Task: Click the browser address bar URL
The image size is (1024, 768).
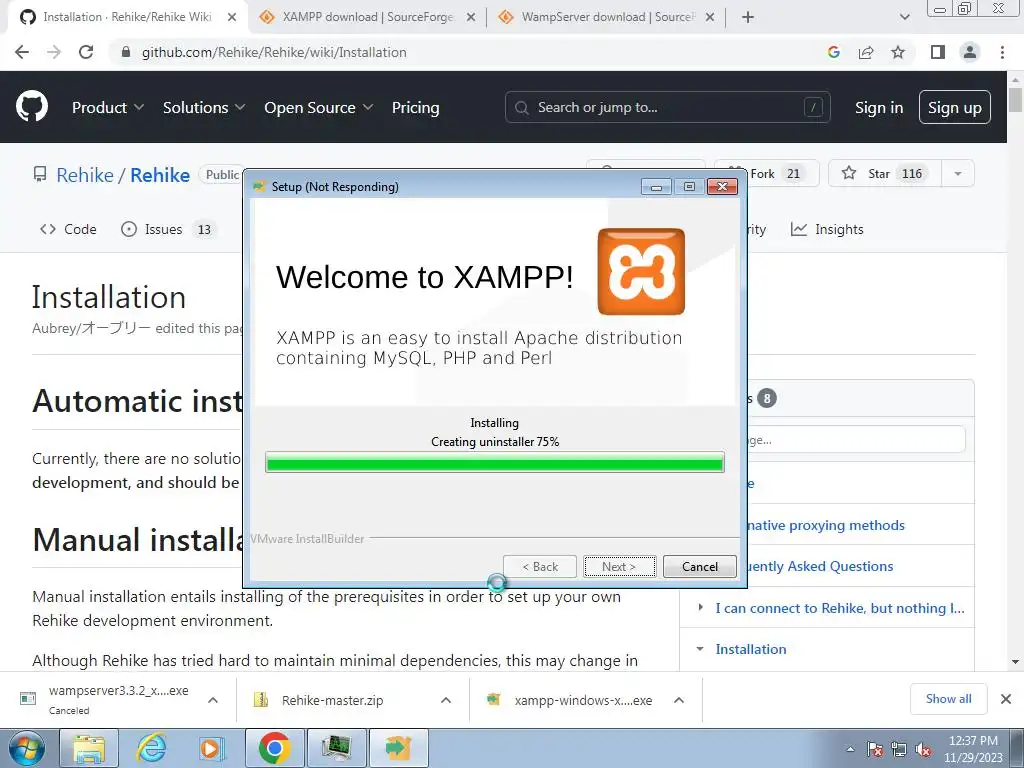Action: tap(274, 52)
